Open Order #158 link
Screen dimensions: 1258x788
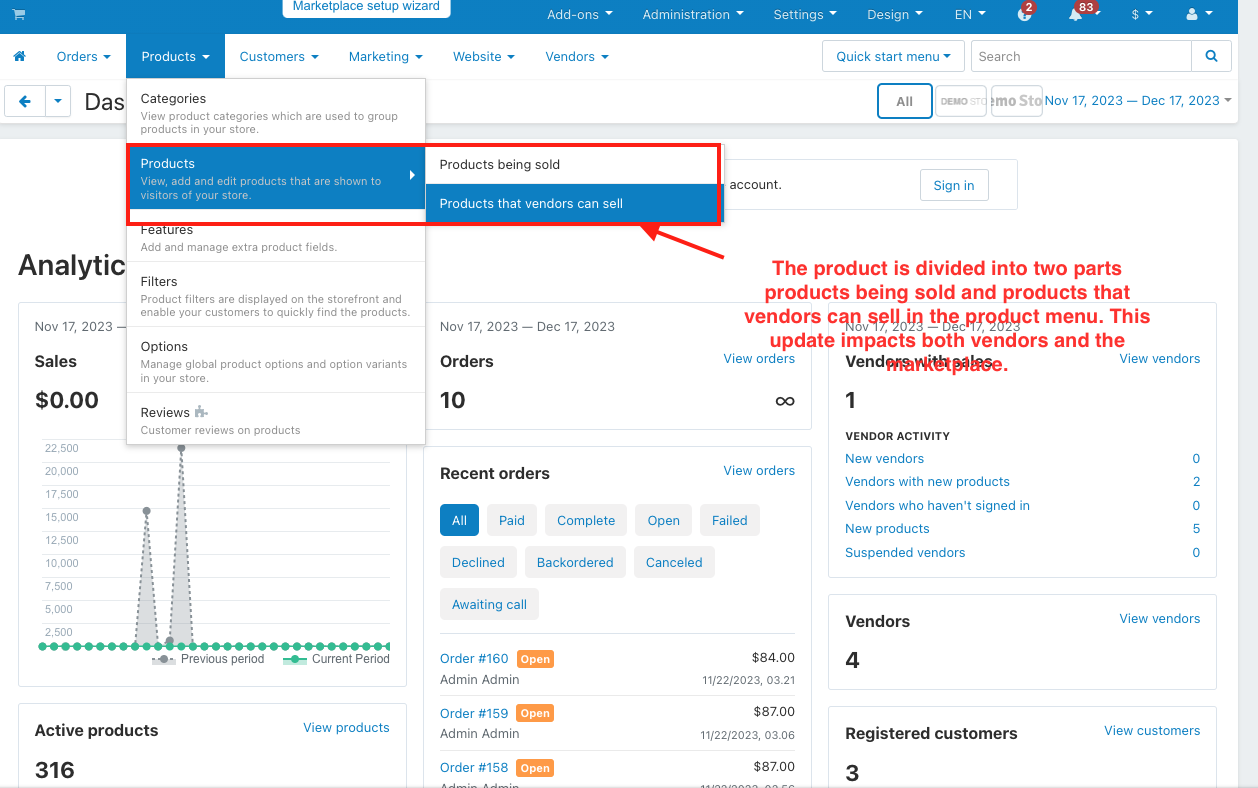[474, 767]
